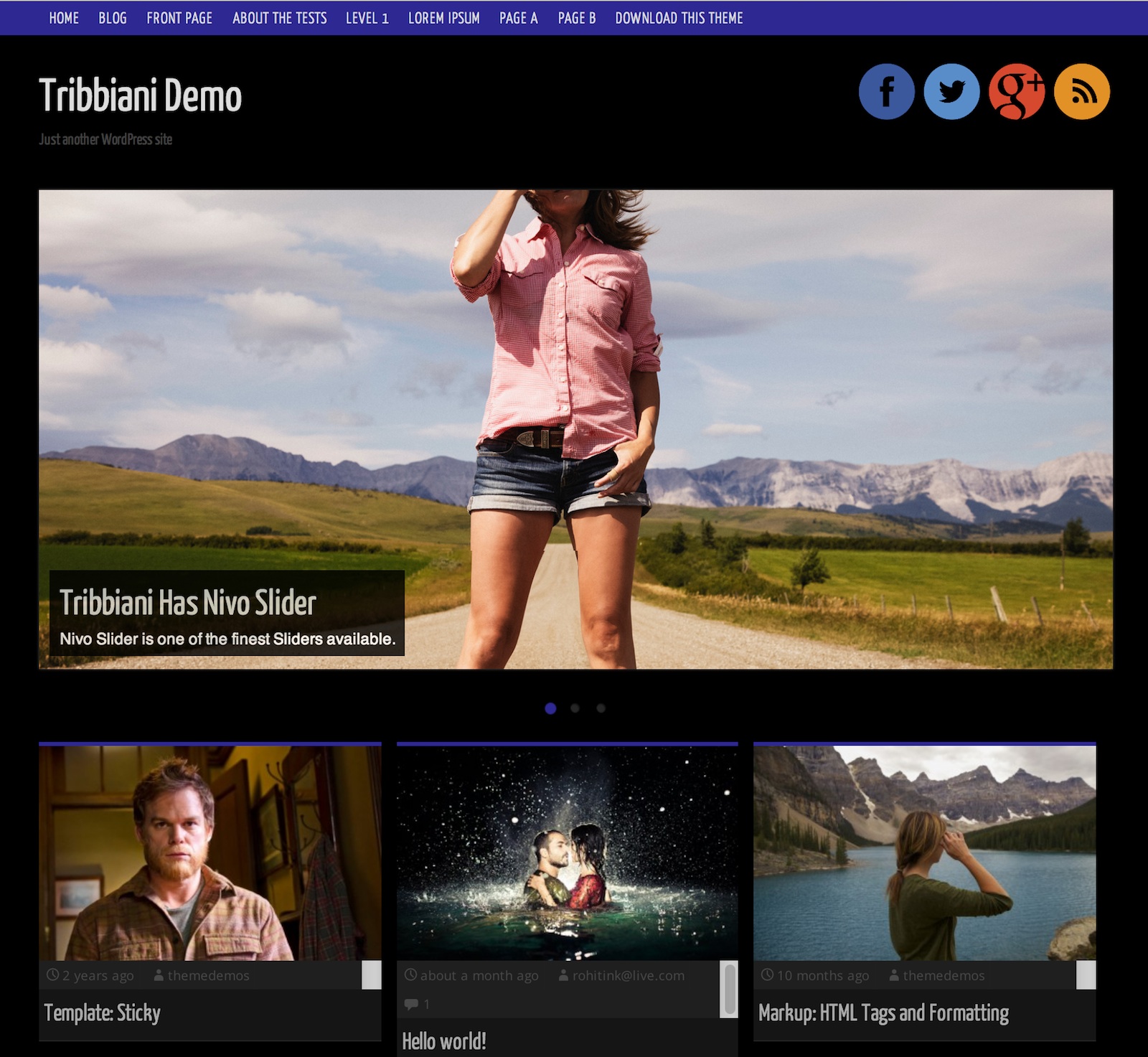Open the Template: Sticky post title
The height and width of the screenshot is (1057, 1148).
102,1013
